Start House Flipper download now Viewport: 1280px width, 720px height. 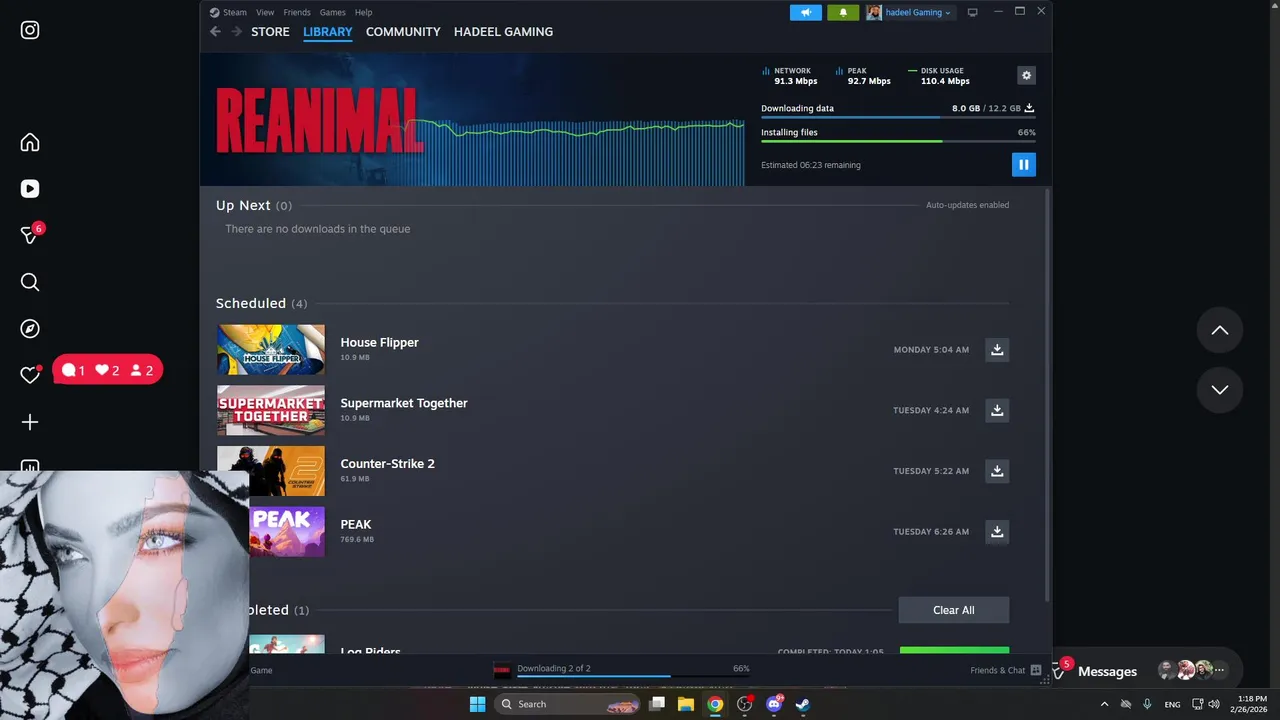(997, 349)
